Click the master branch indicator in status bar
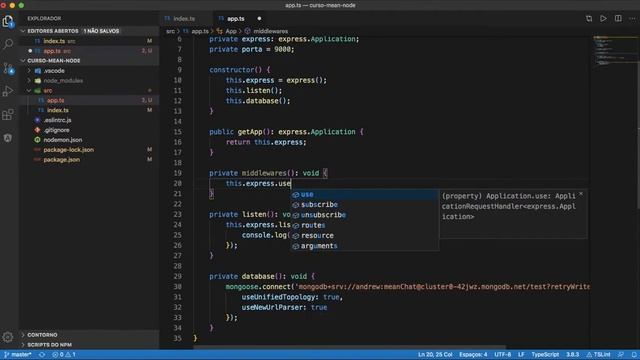 18,355
